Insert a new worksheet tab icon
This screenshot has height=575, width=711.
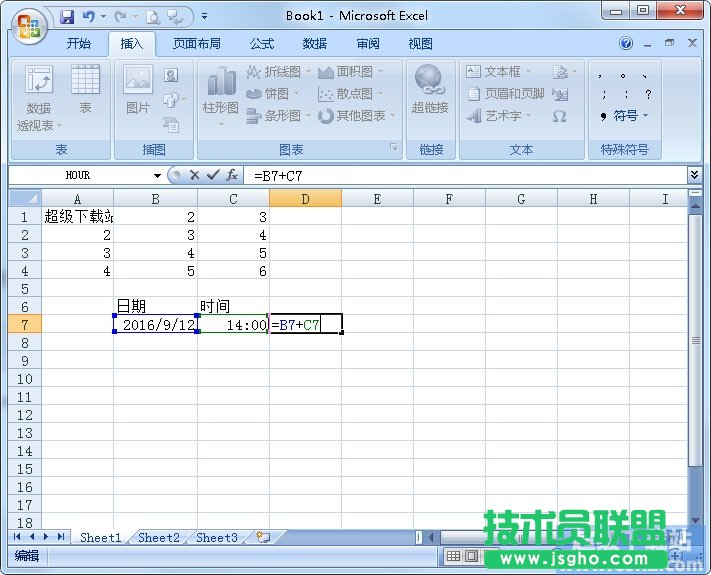263,537
